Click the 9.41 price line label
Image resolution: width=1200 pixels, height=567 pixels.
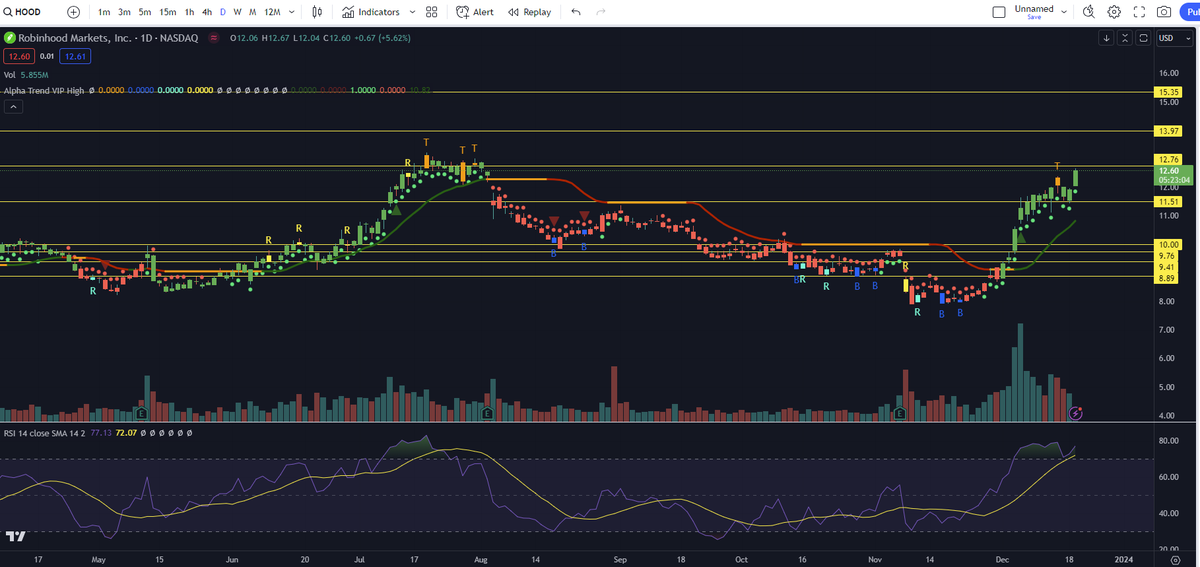1165,266
